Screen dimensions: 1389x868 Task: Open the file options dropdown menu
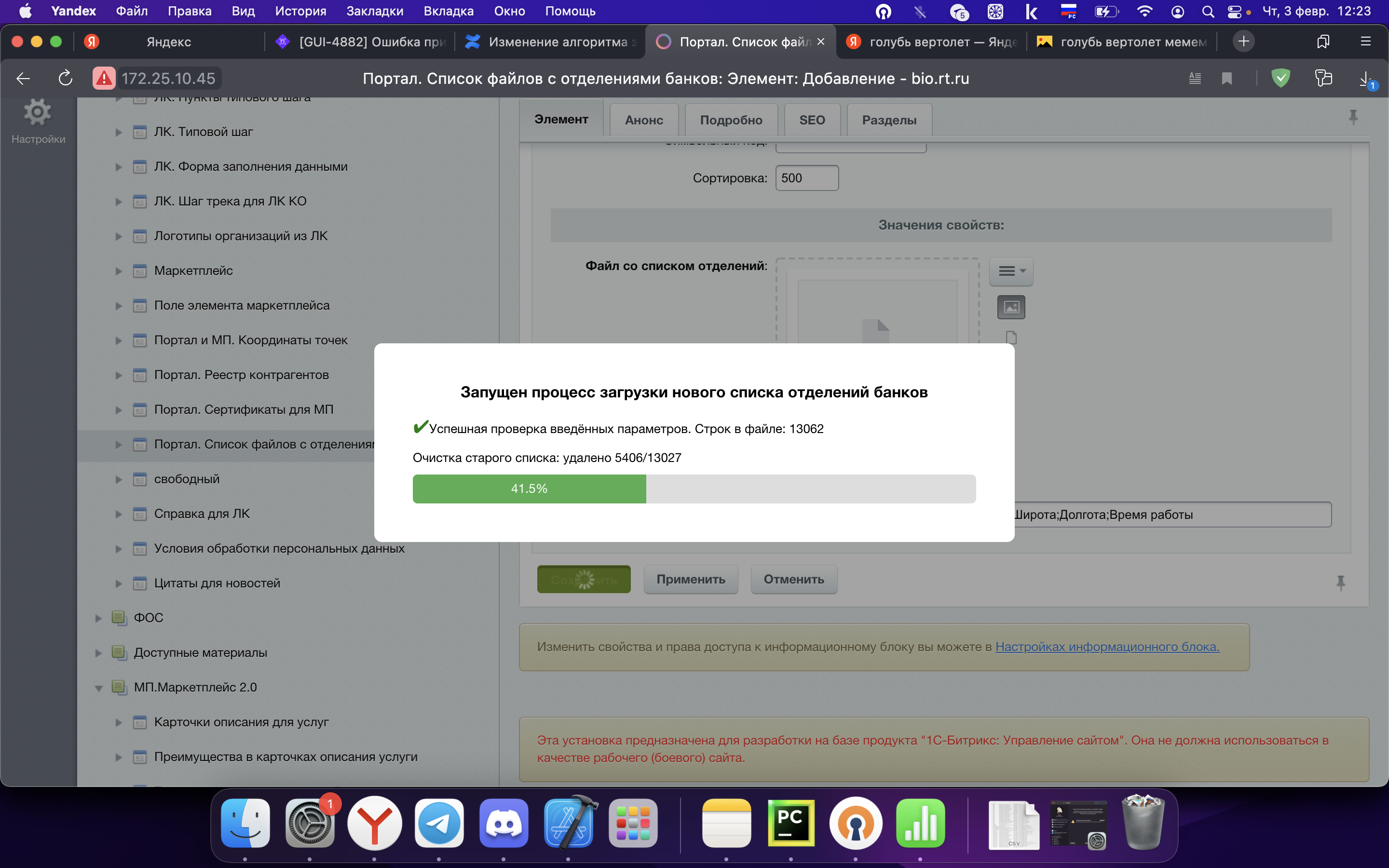1011,271
